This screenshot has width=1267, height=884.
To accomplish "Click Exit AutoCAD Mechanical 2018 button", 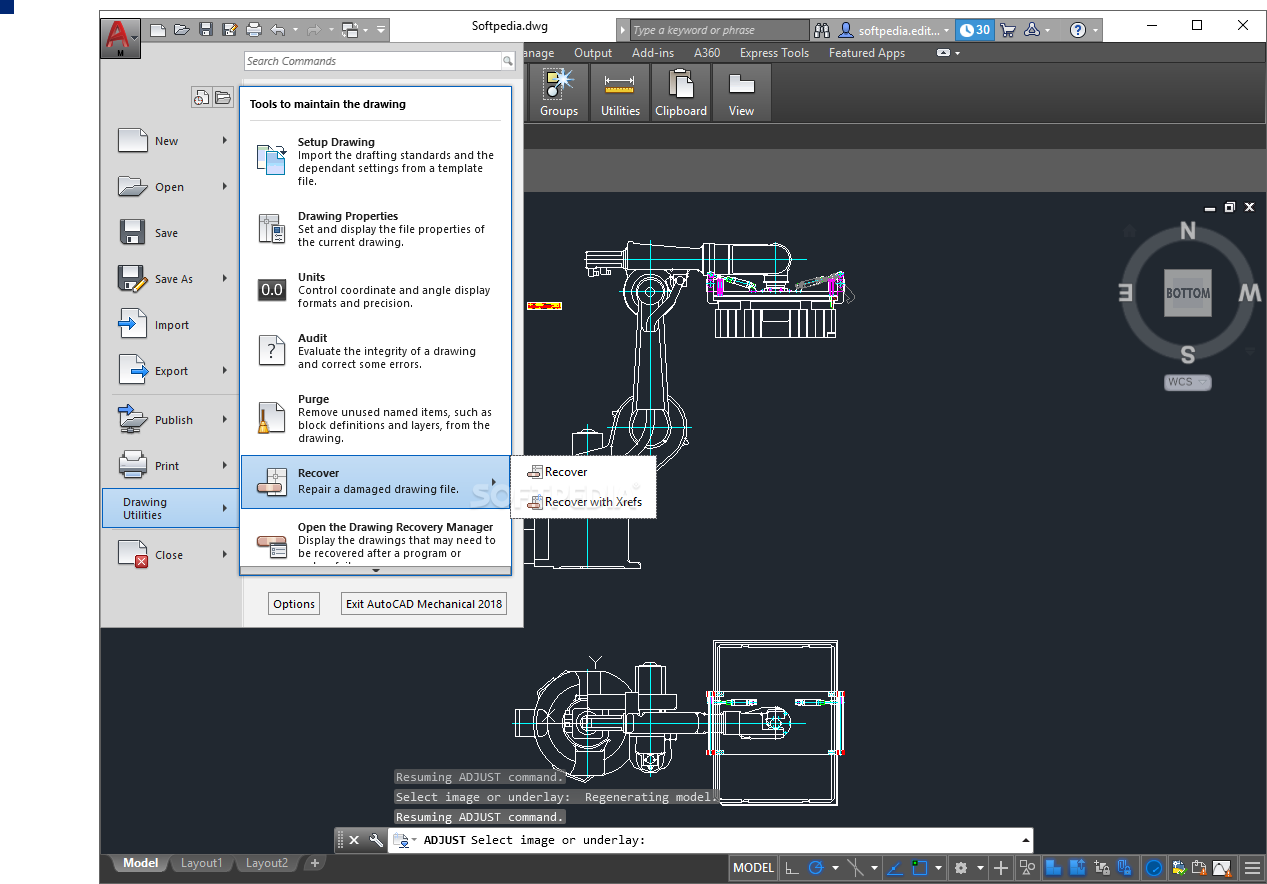I will (424, 604).
